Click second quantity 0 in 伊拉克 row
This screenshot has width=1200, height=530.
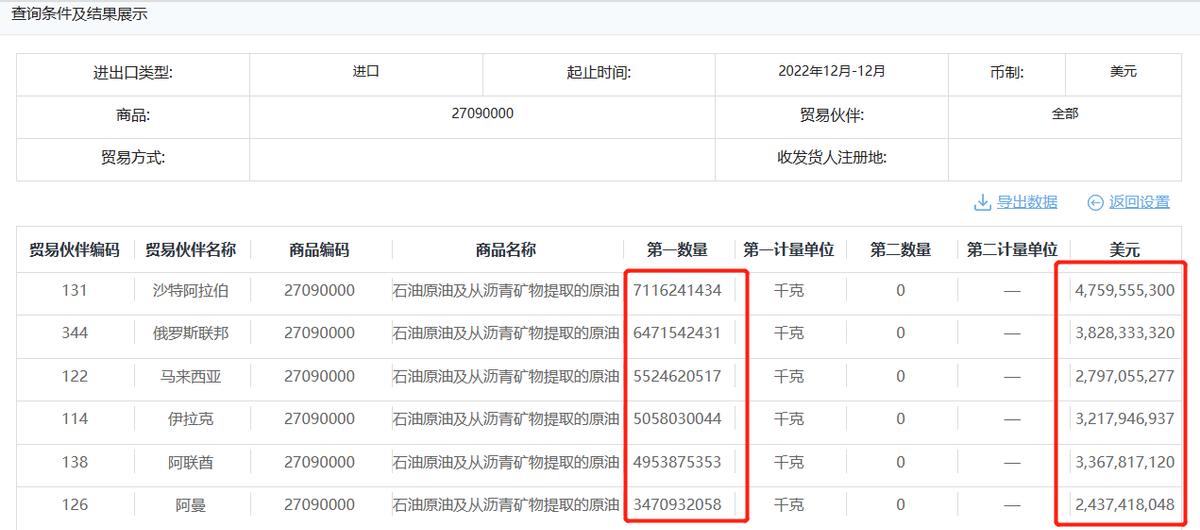[x=900, y=419]
